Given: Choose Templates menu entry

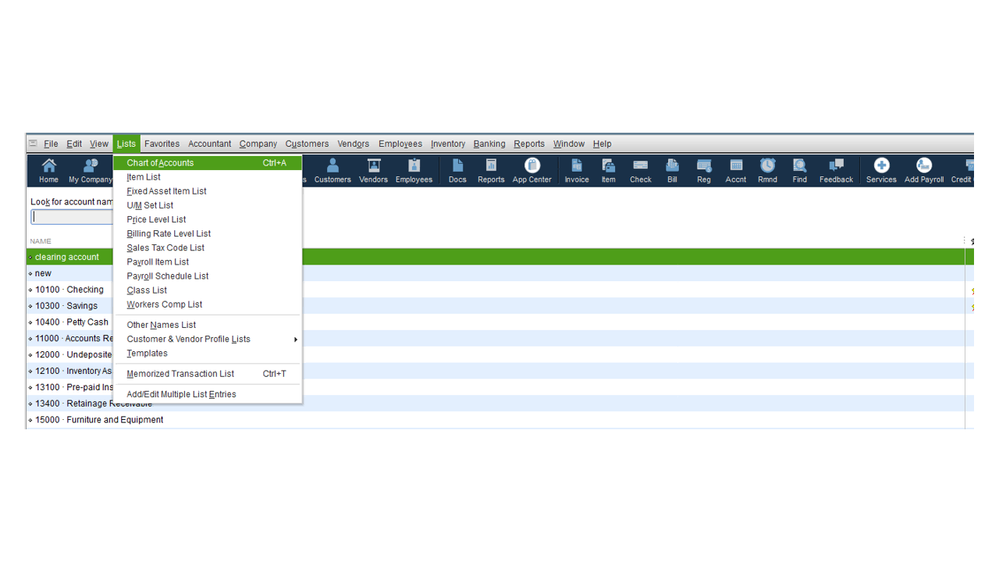Looking at the screenshot, I should (x=208, y=353).
